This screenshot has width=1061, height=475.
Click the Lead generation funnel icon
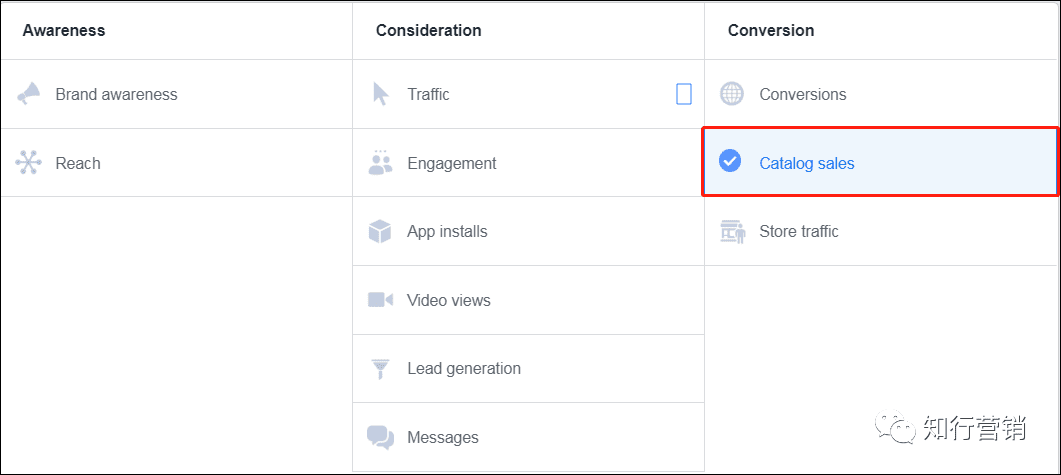380,369
